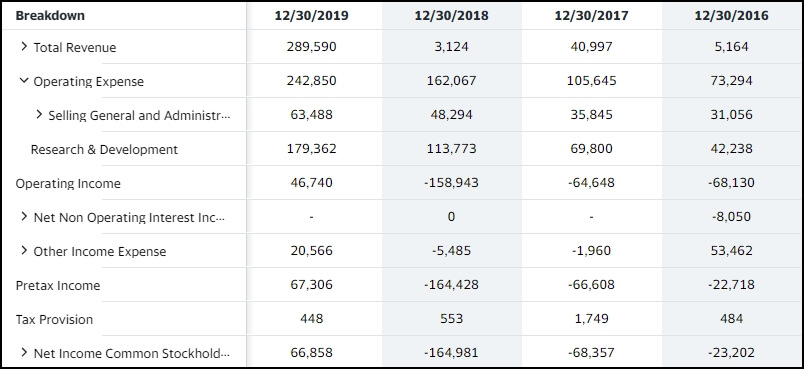Expand Net Non Operating Interest Income row

(x=24, y=216)
